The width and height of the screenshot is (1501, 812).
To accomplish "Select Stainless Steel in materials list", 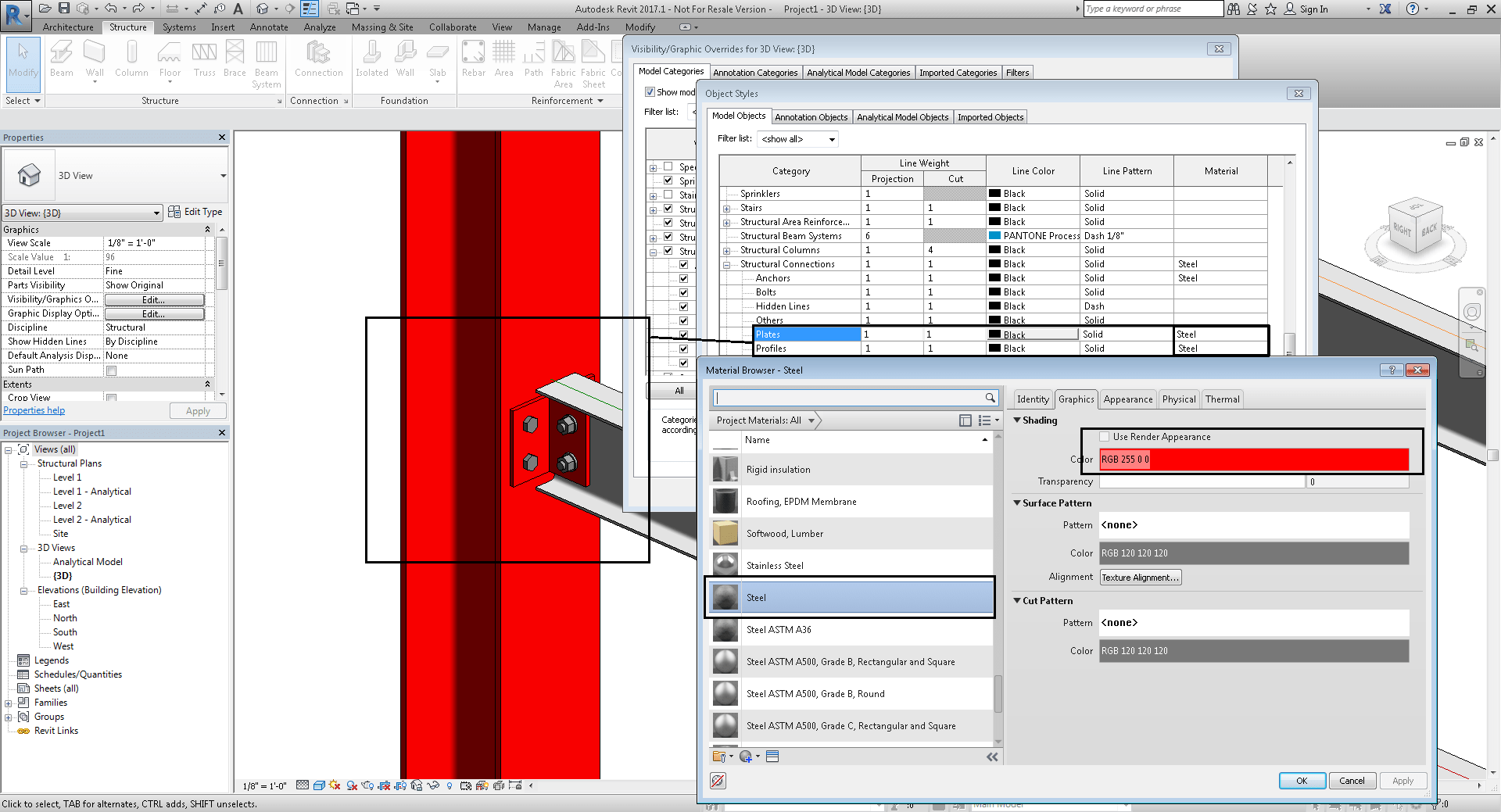I will 851,566.
